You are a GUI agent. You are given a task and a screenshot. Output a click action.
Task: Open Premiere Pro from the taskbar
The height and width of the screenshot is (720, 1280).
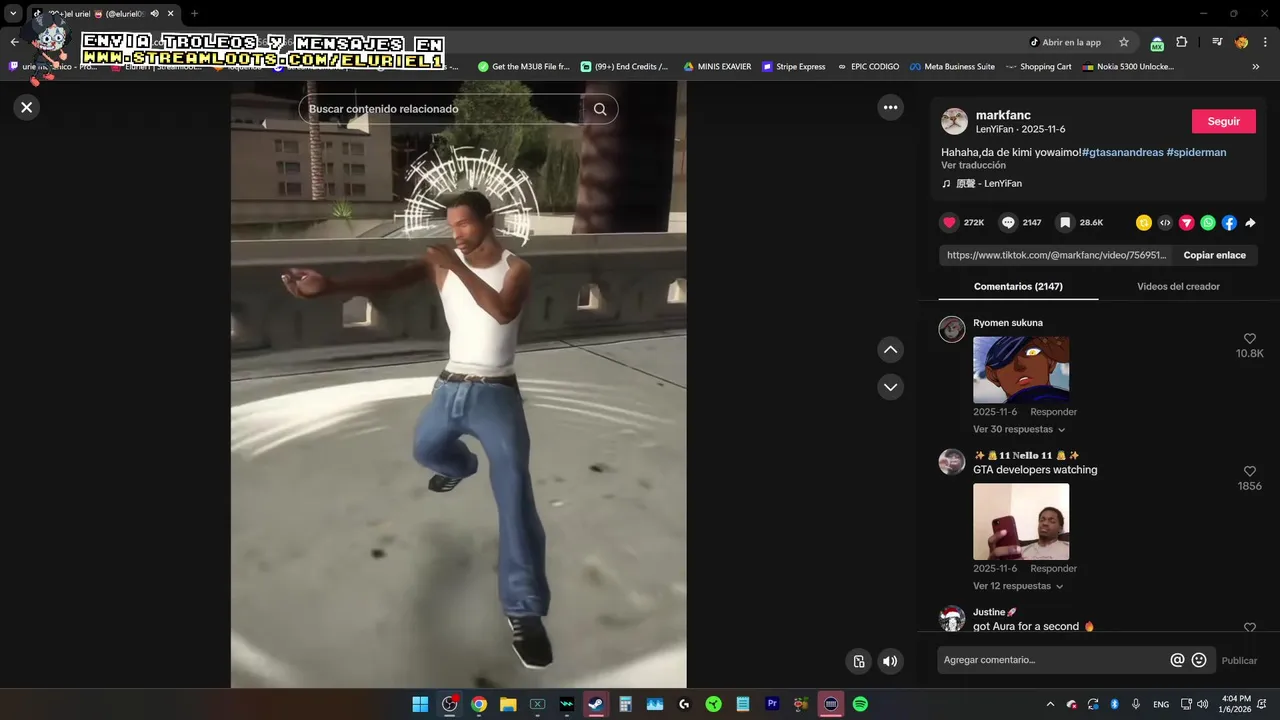tap(772, 704)
